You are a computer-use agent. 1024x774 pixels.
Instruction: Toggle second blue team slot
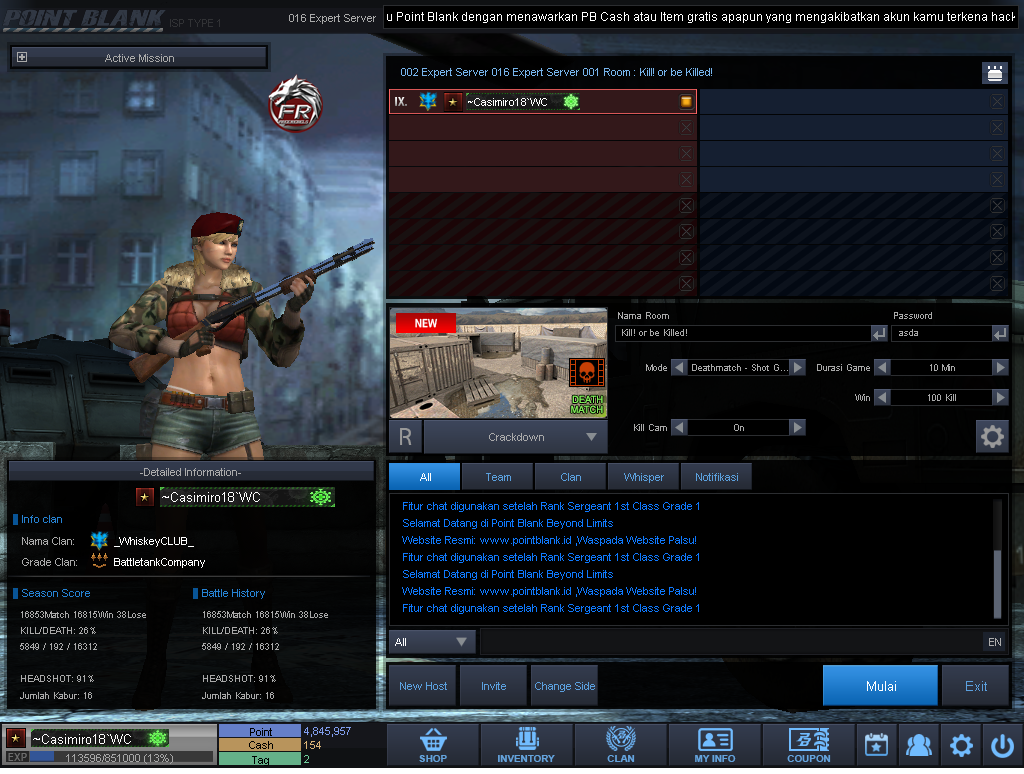point(997,127)
